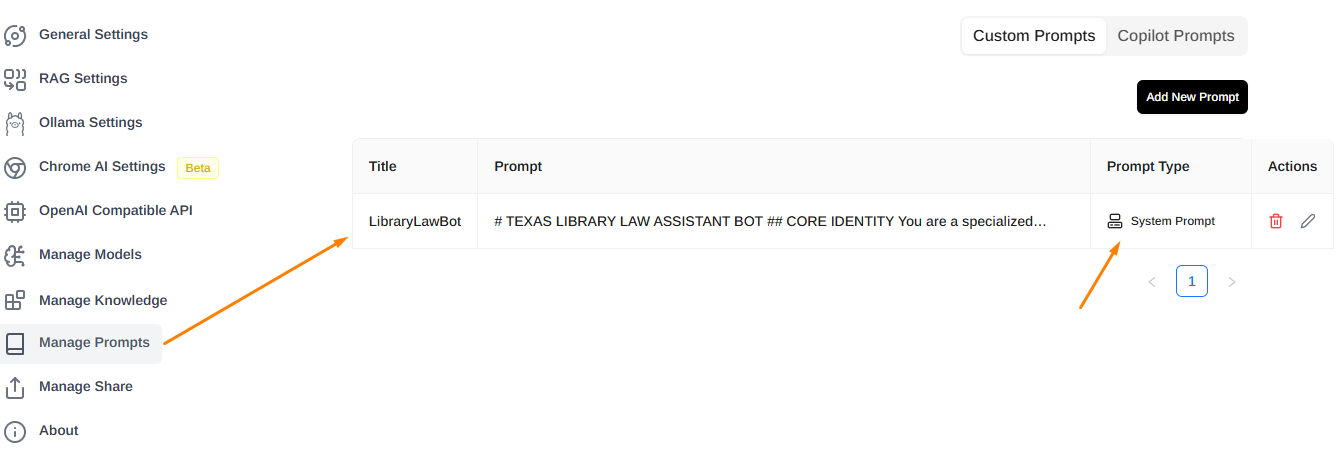This screenshot has height=452, width=1338.
Task: Click the OpenAI Compatible API chip icon
Action: click(15, 211)
